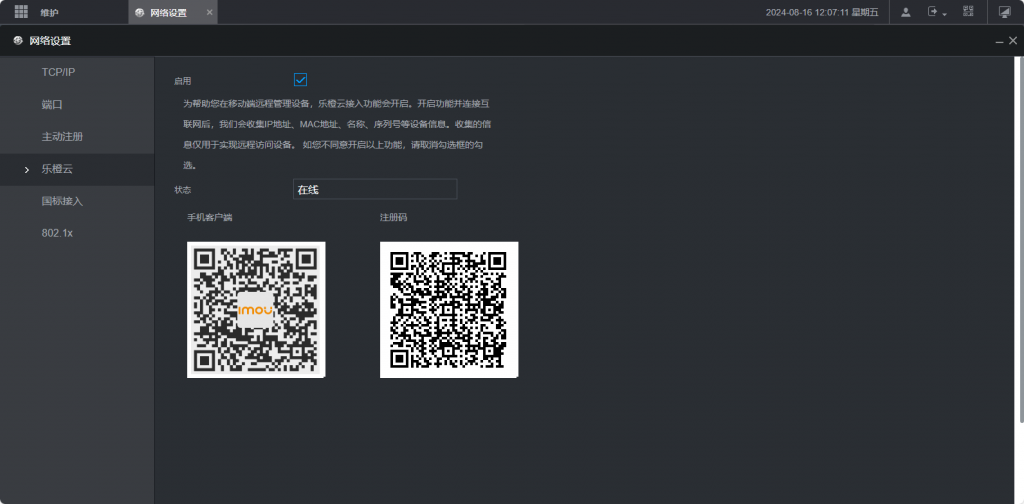Close the 网络设置 tab
Viewport: 1024px width, 504px height.
coord(209,12)
